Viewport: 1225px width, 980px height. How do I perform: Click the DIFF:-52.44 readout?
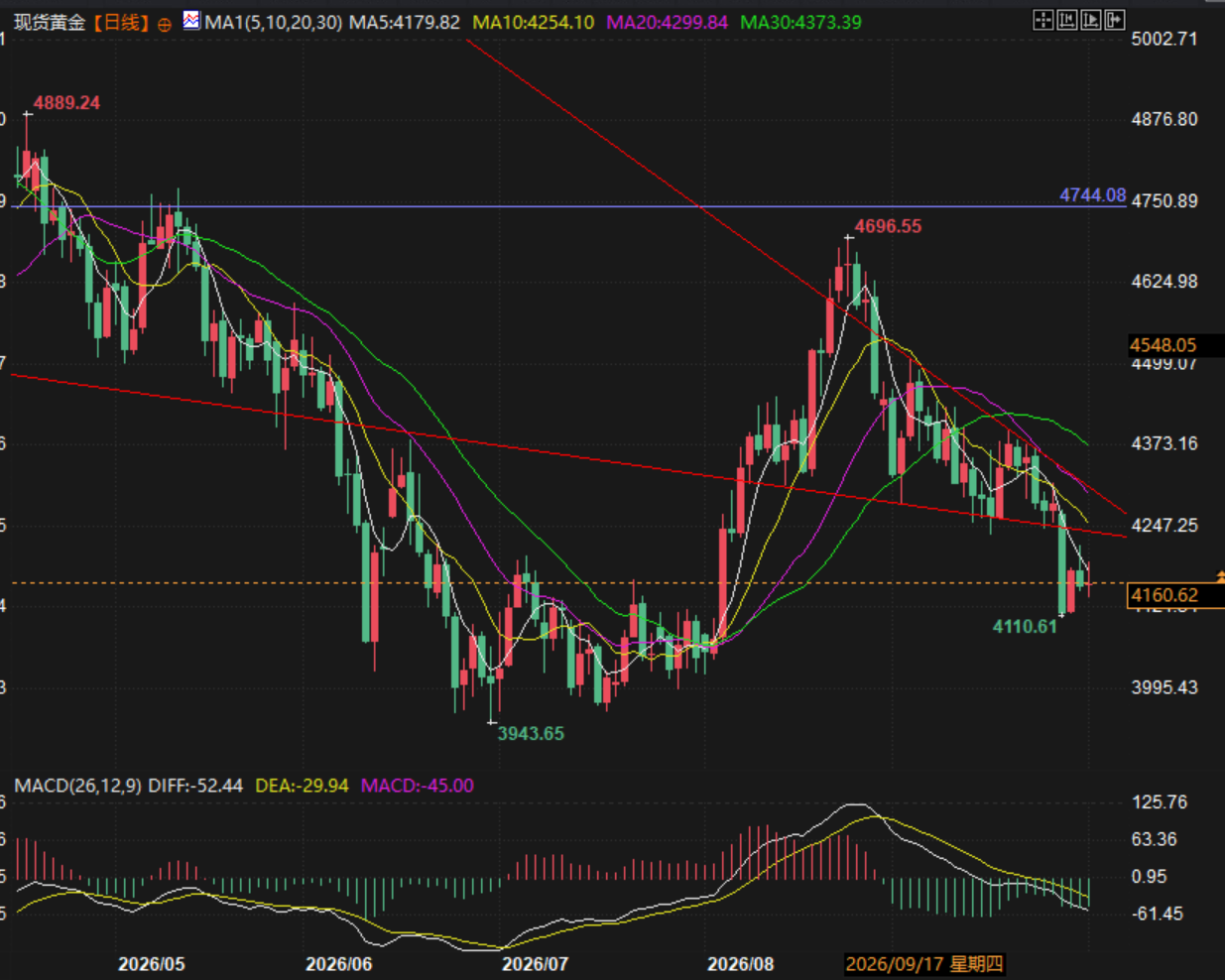tap(196, 786)
